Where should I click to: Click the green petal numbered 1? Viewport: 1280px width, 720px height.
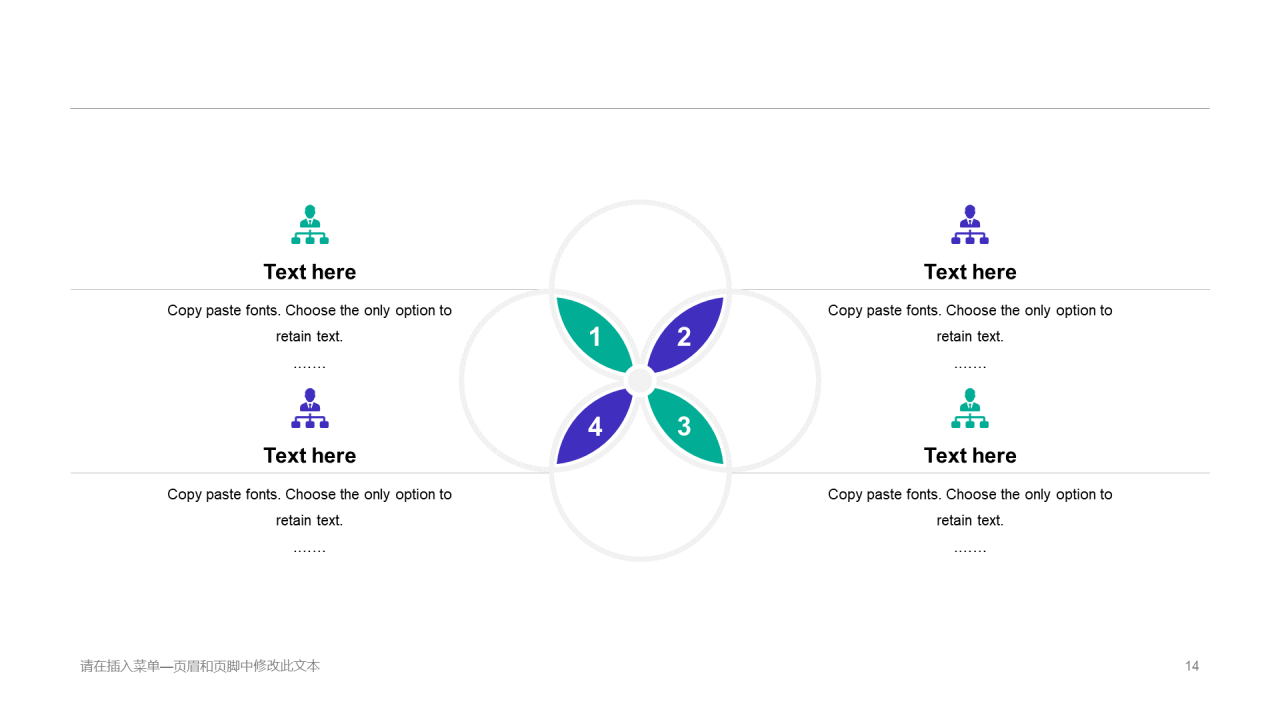click(x=595, y=336)
